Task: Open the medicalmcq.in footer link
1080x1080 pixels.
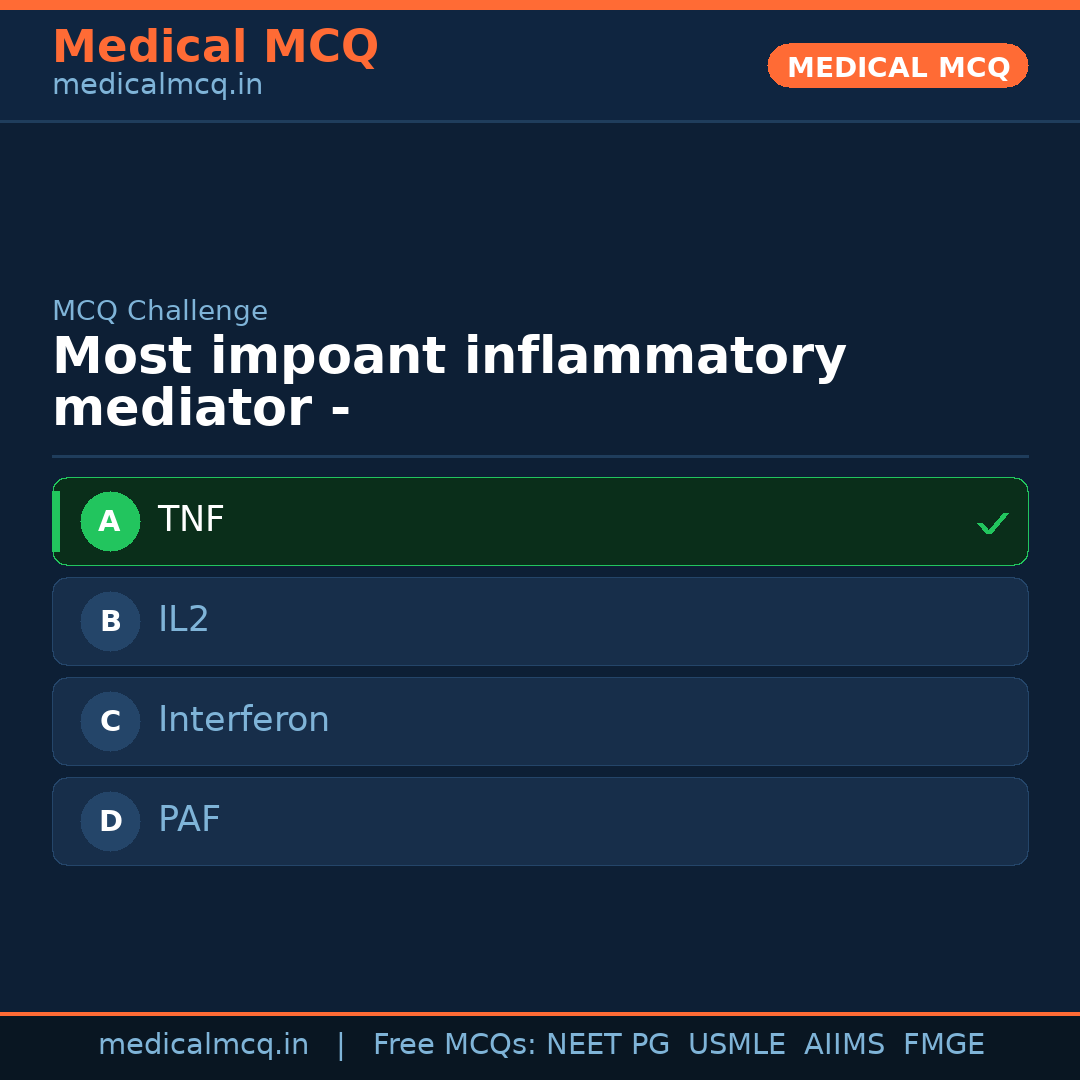Action: [203, 1045]
